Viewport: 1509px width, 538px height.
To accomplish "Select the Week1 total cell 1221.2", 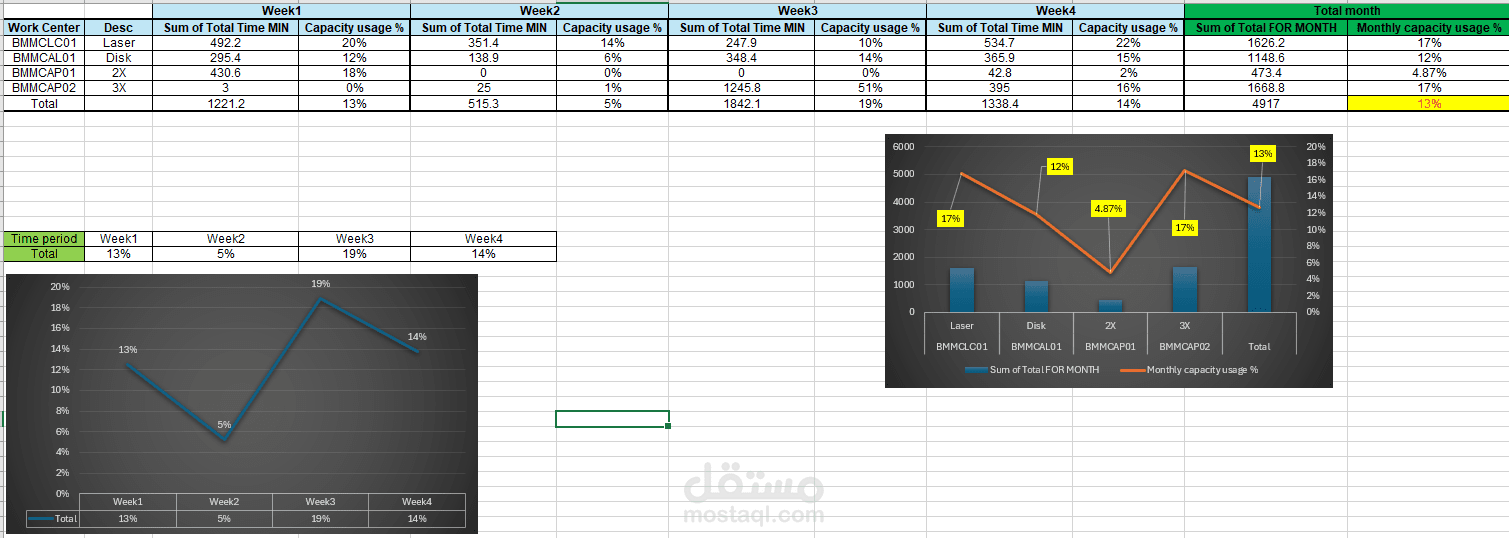I will click(225, 103).
